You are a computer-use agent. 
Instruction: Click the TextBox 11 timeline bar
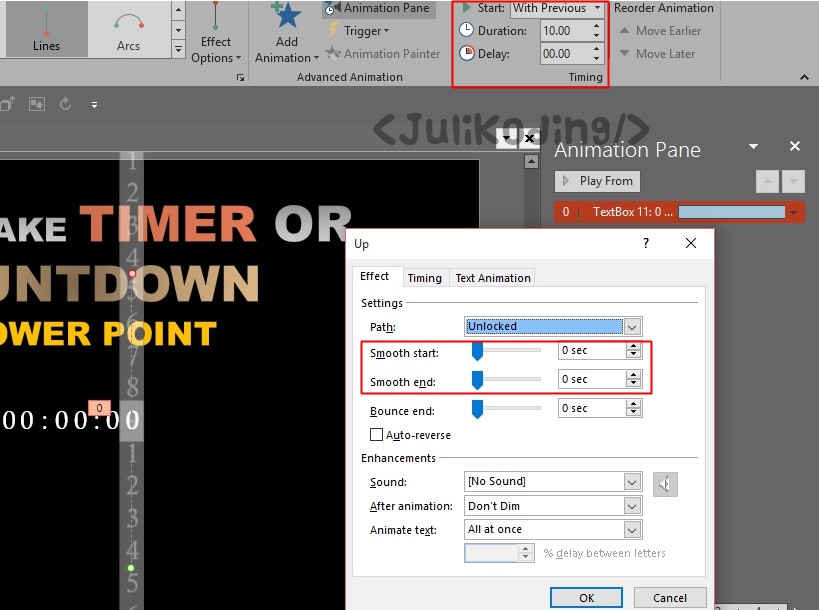[731, 212]
